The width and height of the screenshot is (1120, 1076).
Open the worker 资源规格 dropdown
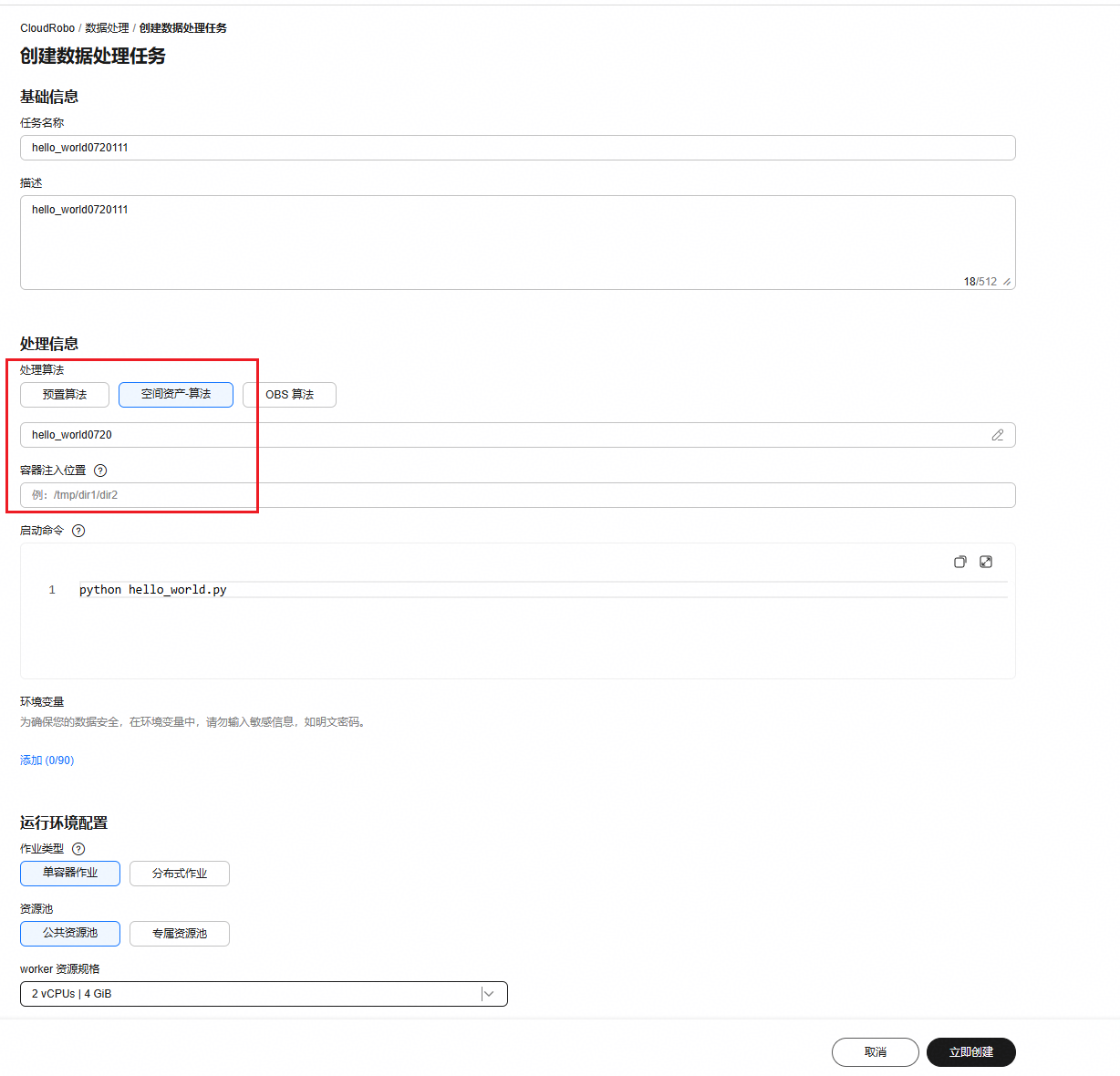click(x=264, y=994)
